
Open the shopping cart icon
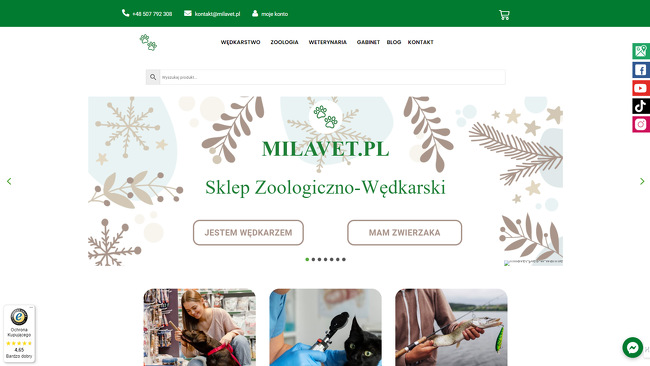pos(504,15)
